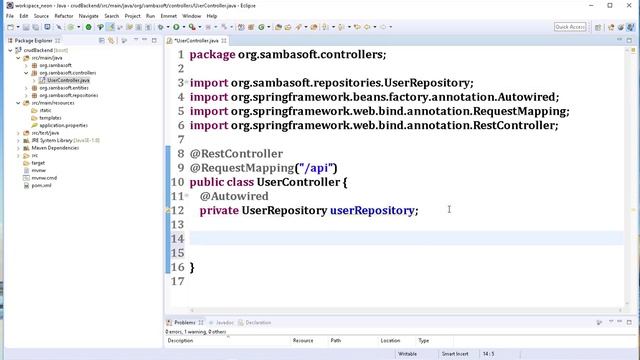Expand the JRE System Library node
640x360 pixels.
pos(18,140)
